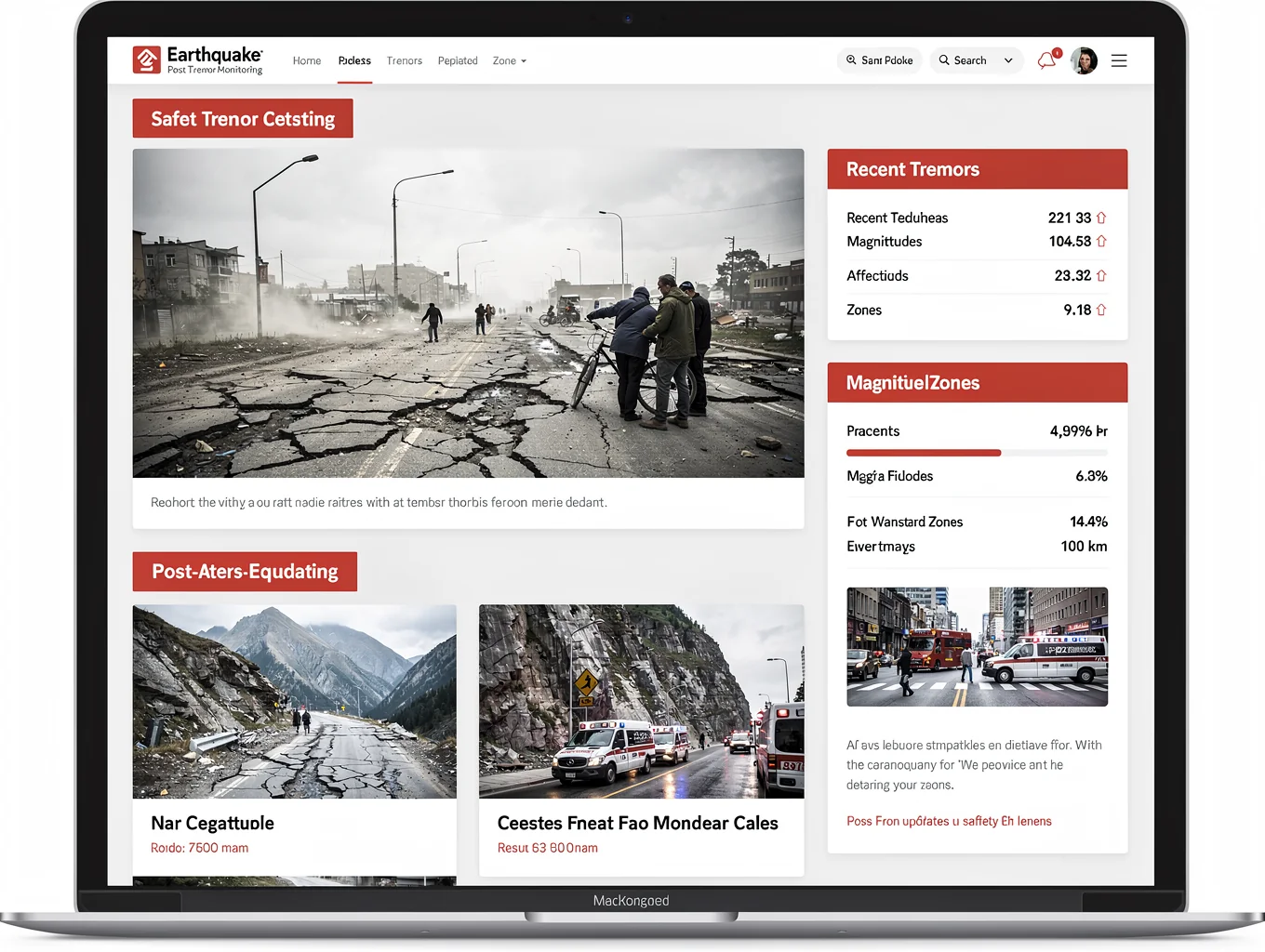This screenshot has height=952, width=1265.
Task: Click the Earthquake logo icon
Action: tap(147, 60)
